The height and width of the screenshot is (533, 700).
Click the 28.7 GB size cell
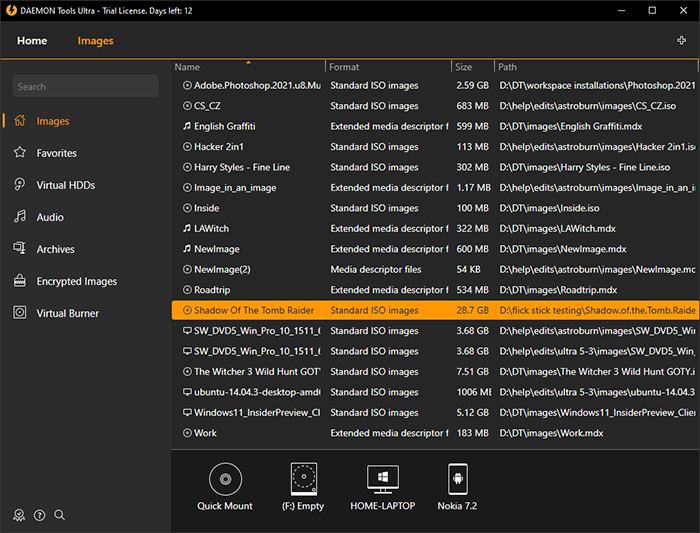click(x=472, y=310)
